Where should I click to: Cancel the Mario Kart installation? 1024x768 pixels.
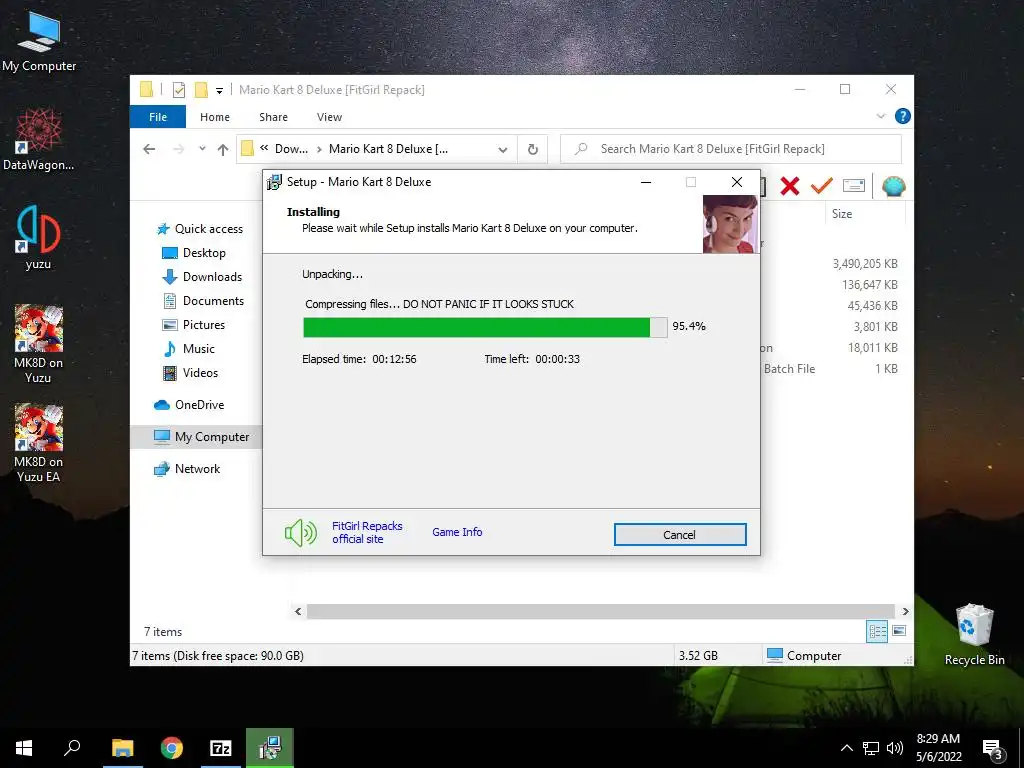pyautogui.click(x=680, y=534)
